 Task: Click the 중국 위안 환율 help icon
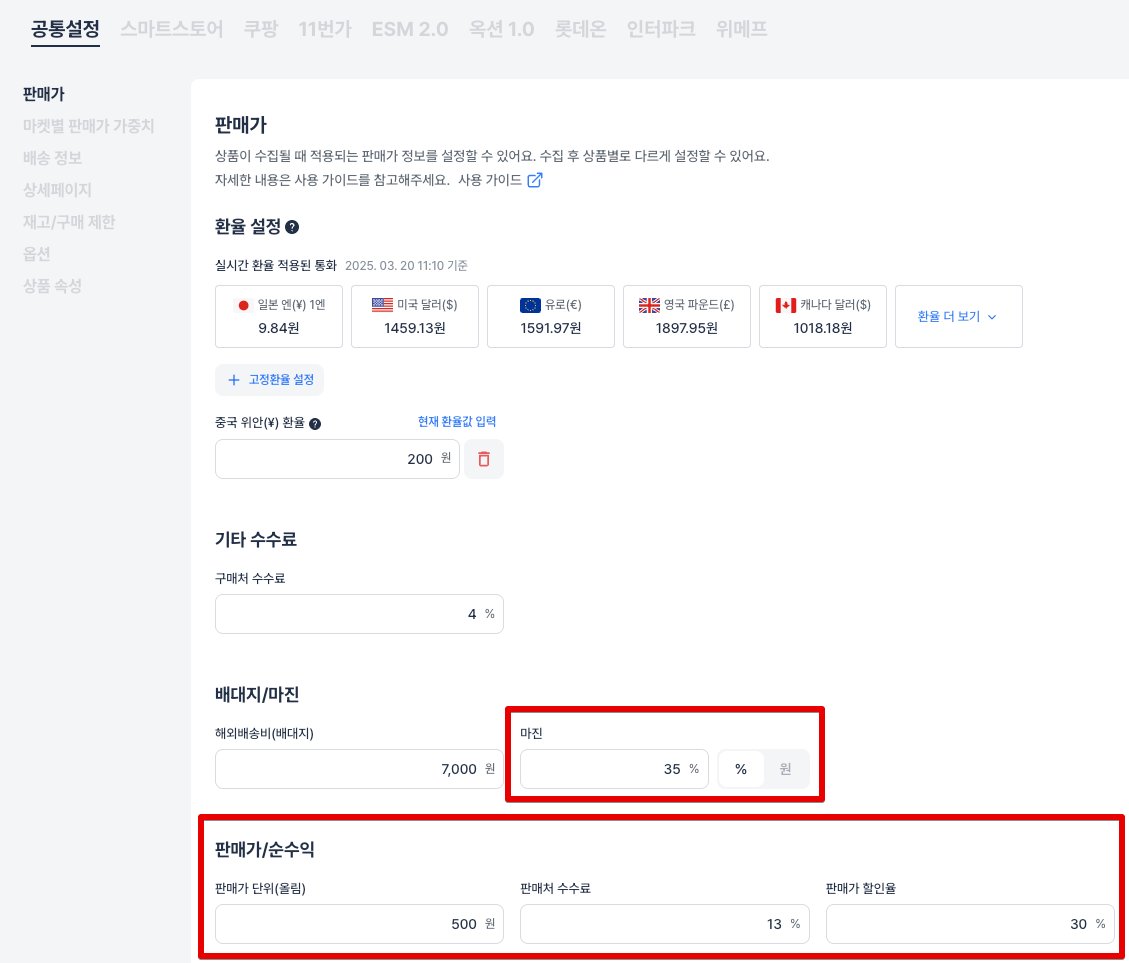(315, 424)
